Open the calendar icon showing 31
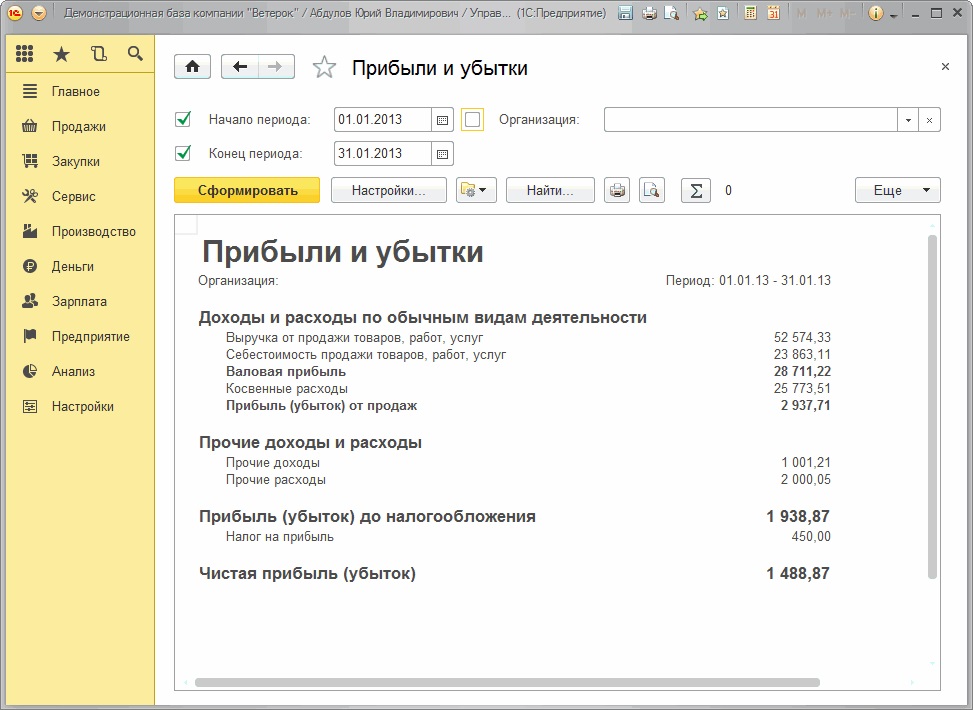 (x=773, y=13)
